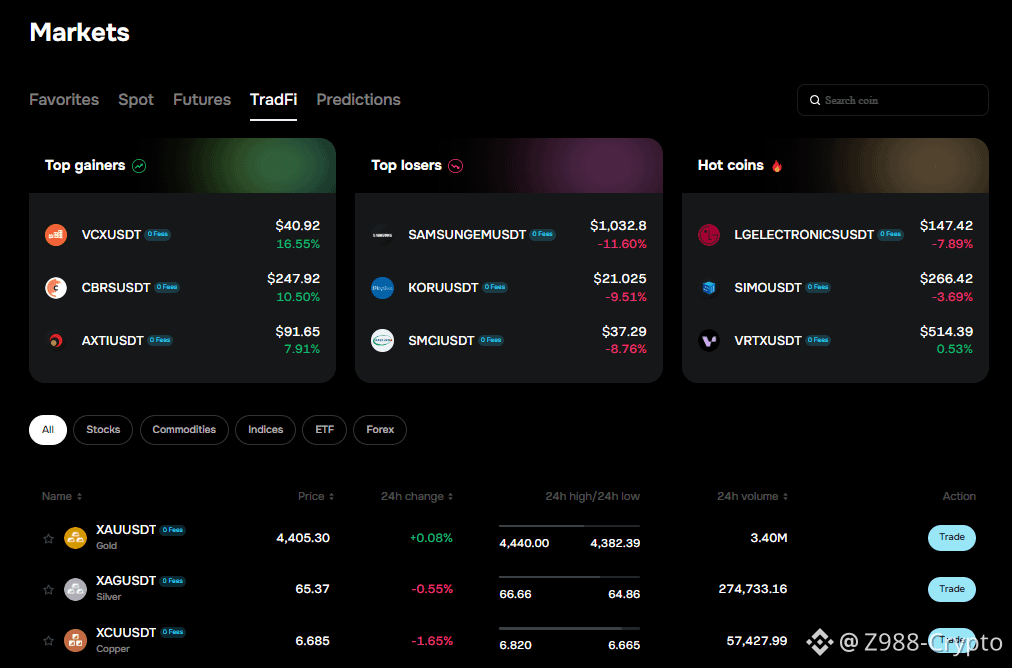This screenshot has height=668, width=1012.
Task: Switch to the Spot tab
Action: (x=136, y=99)
